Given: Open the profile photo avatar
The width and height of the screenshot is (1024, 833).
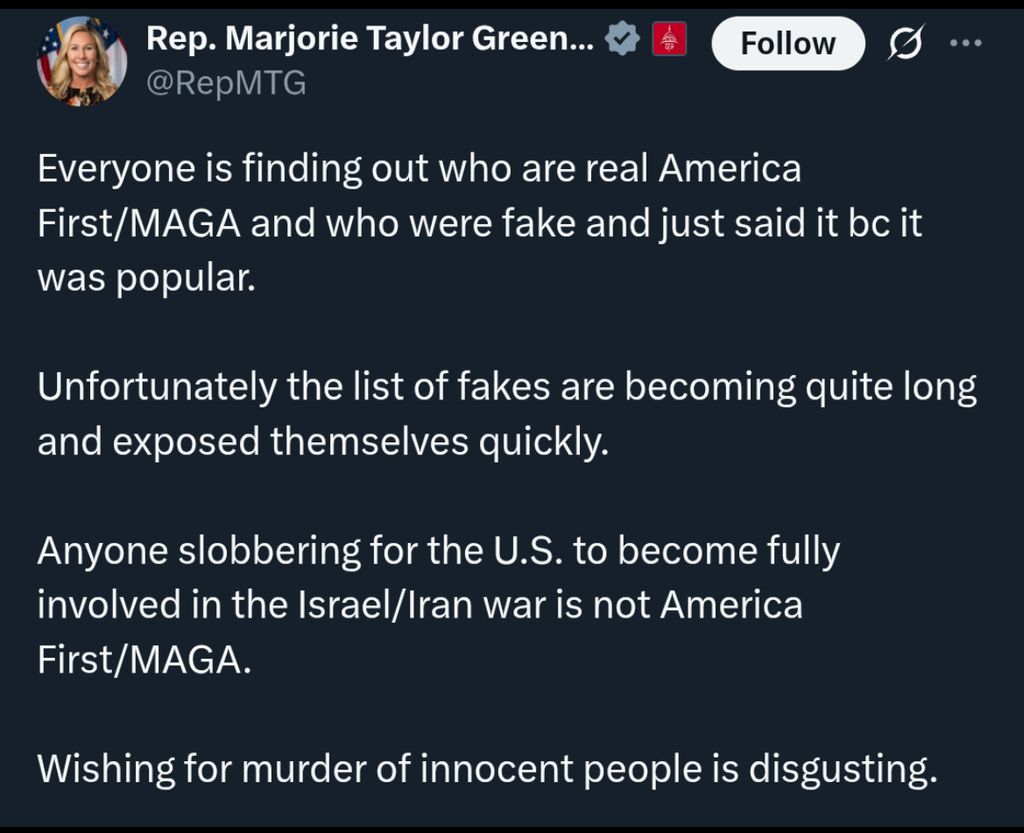Looking at the screenshot, I should [82, 62].
